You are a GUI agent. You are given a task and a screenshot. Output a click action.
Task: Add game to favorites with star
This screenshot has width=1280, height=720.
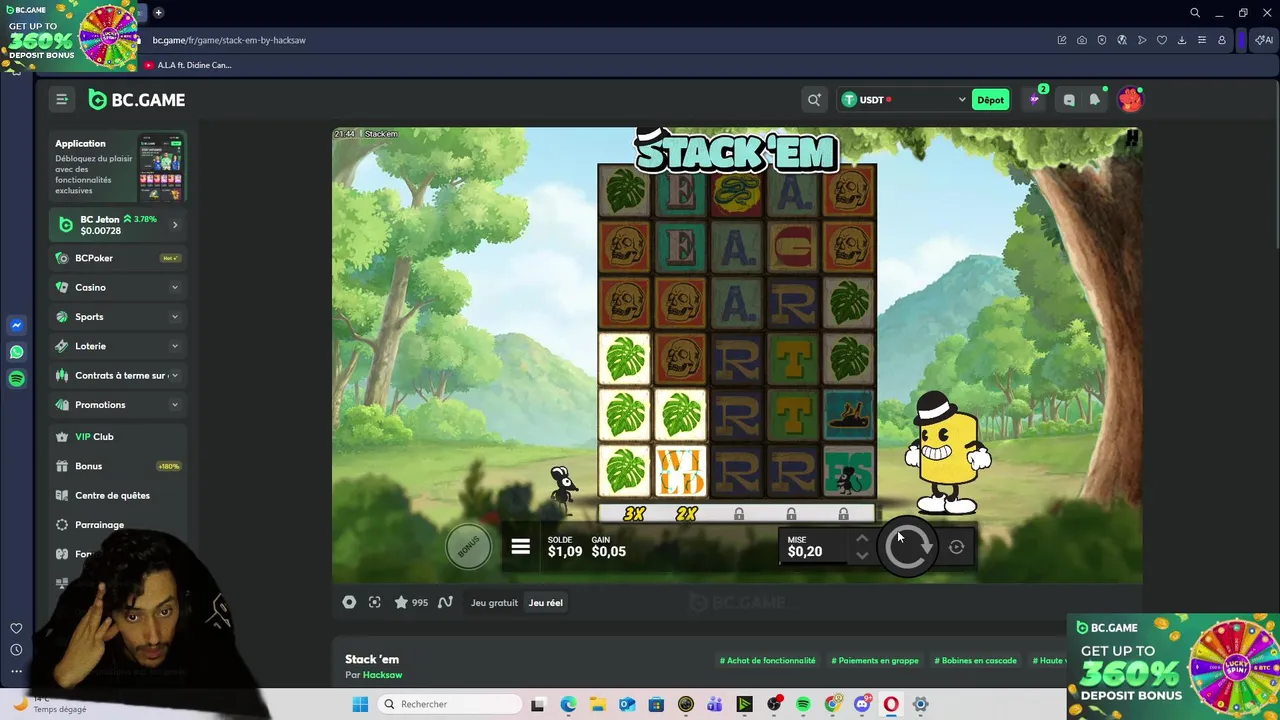tap(401, 602)
